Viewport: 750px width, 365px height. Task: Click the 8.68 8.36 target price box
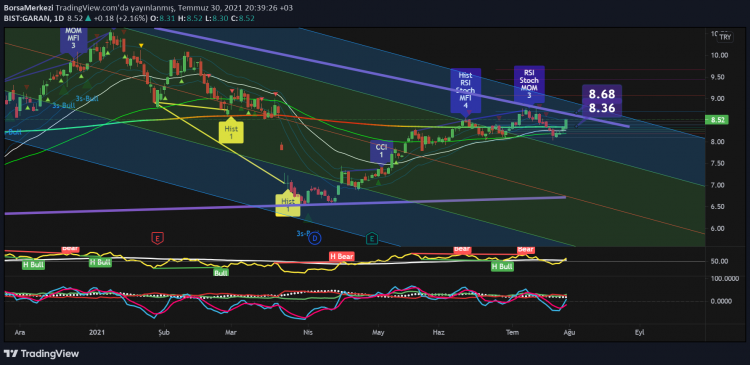click(x=602, y=101)
